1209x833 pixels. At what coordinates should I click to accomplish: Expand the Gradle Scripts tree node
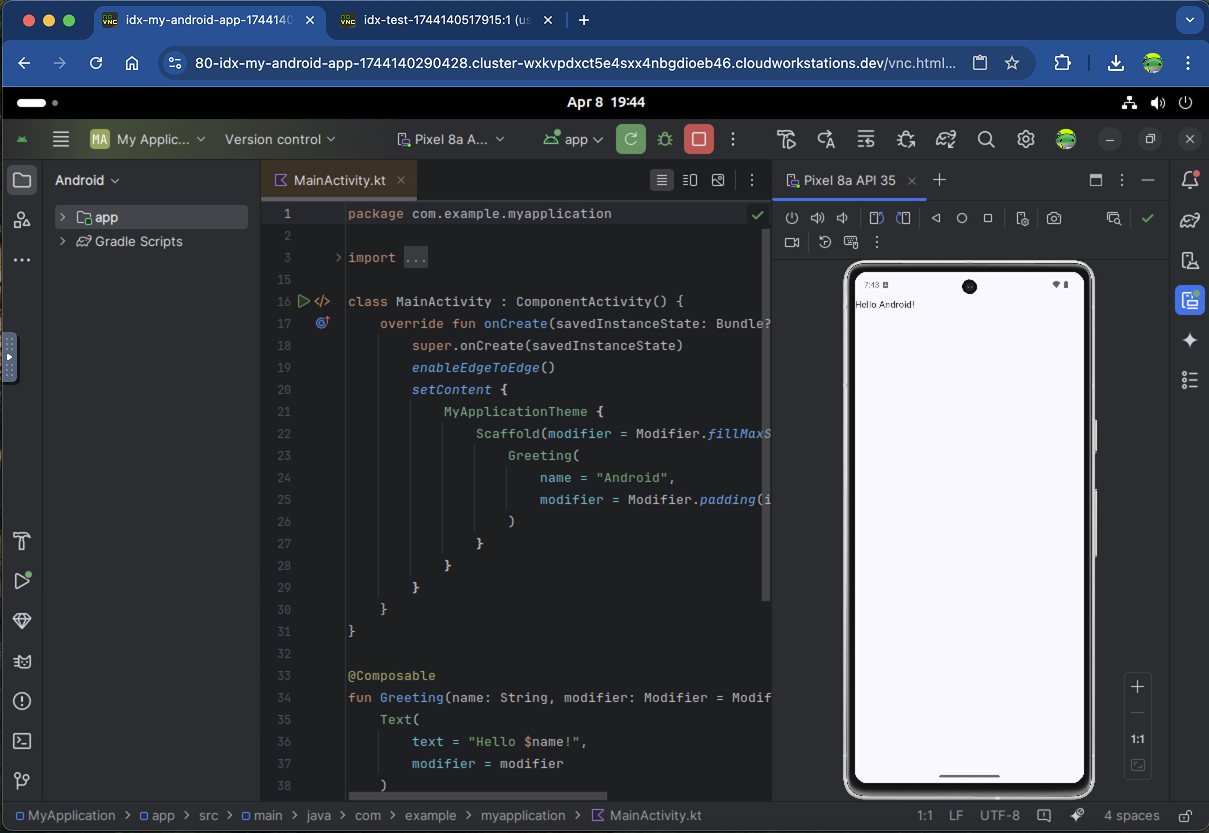click(62, 241)
